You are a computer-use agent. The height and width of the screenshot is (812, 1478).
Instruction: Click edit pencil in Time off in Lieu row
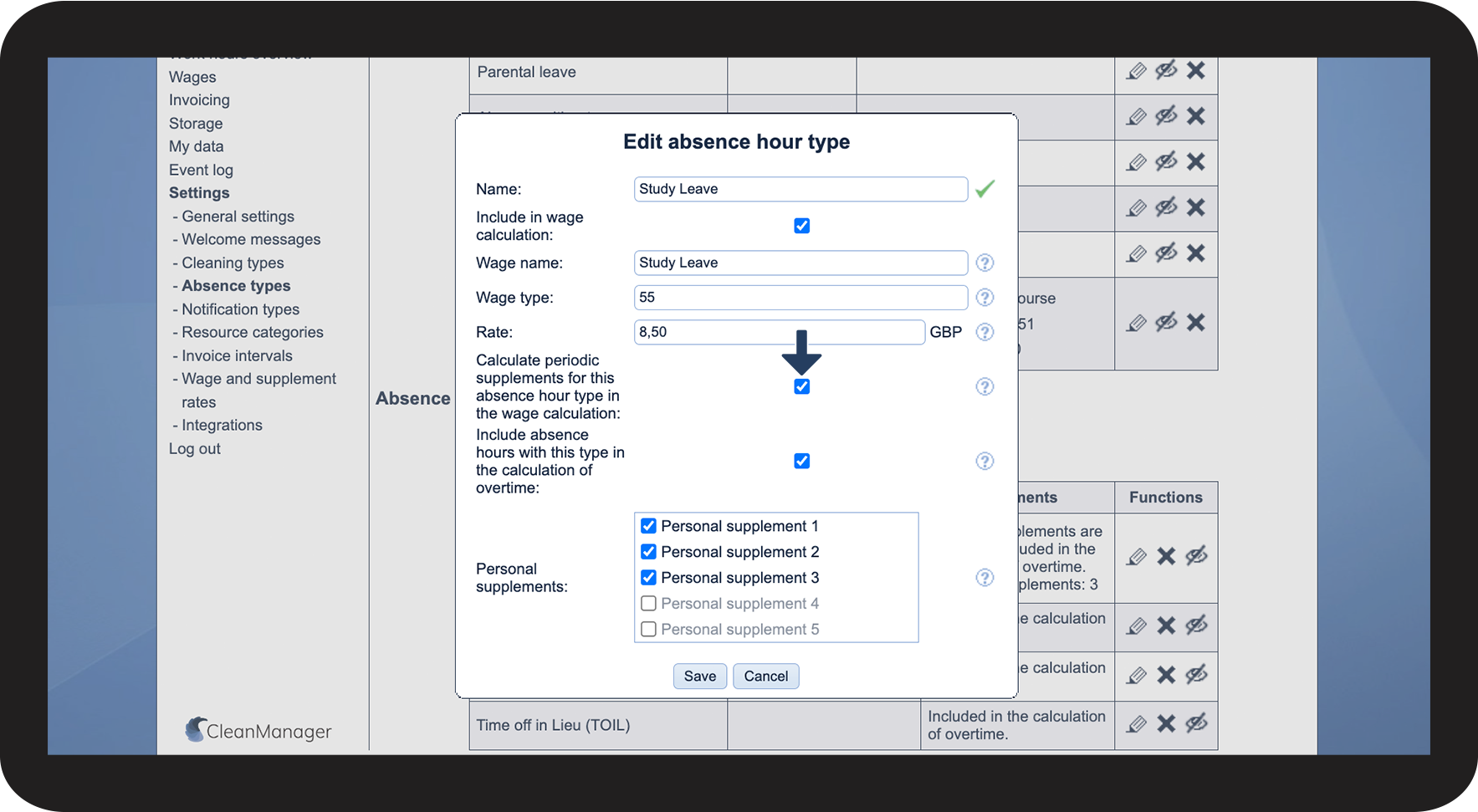pyautogui.click(x=1136, y=723)
